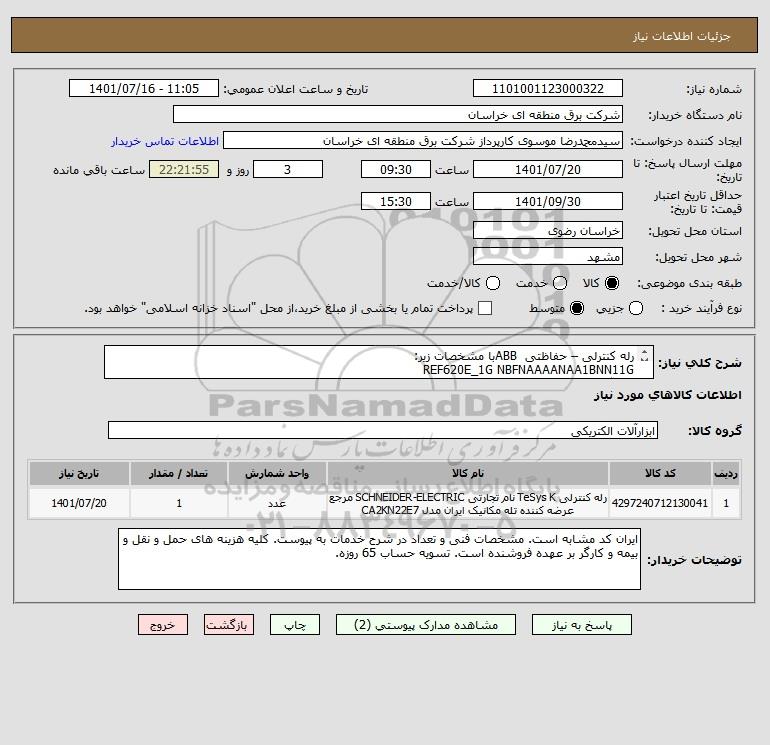770x745 pixels.
Task: Open buyer contact info link اطلاعات تماس خریدار
Action: coord(165,141)
